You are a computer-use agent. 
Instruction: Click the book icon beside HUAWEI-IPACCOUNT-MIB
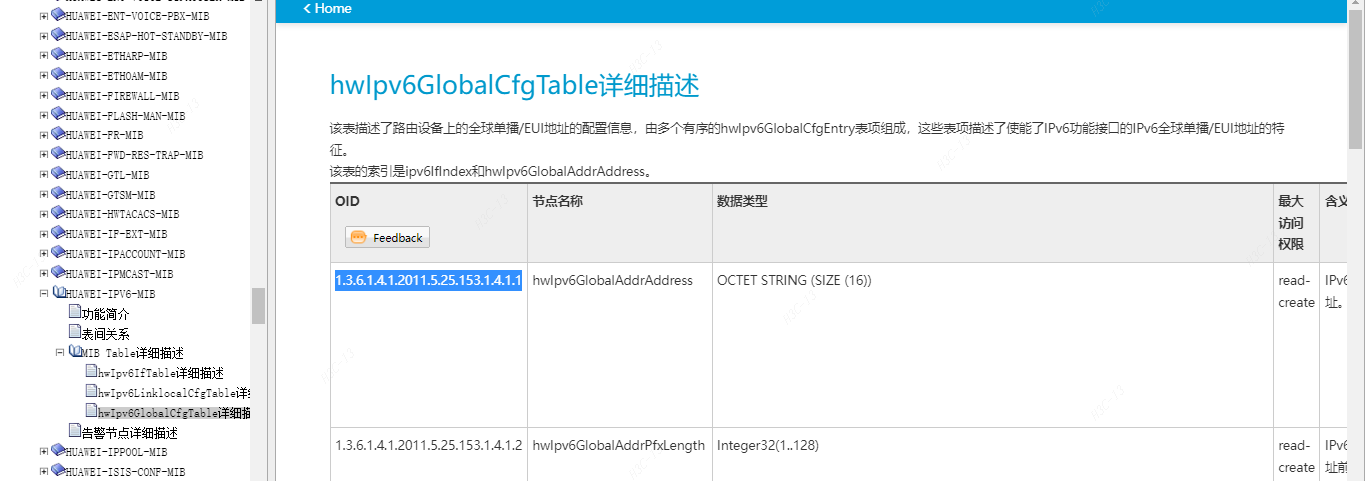click(58, 253)
